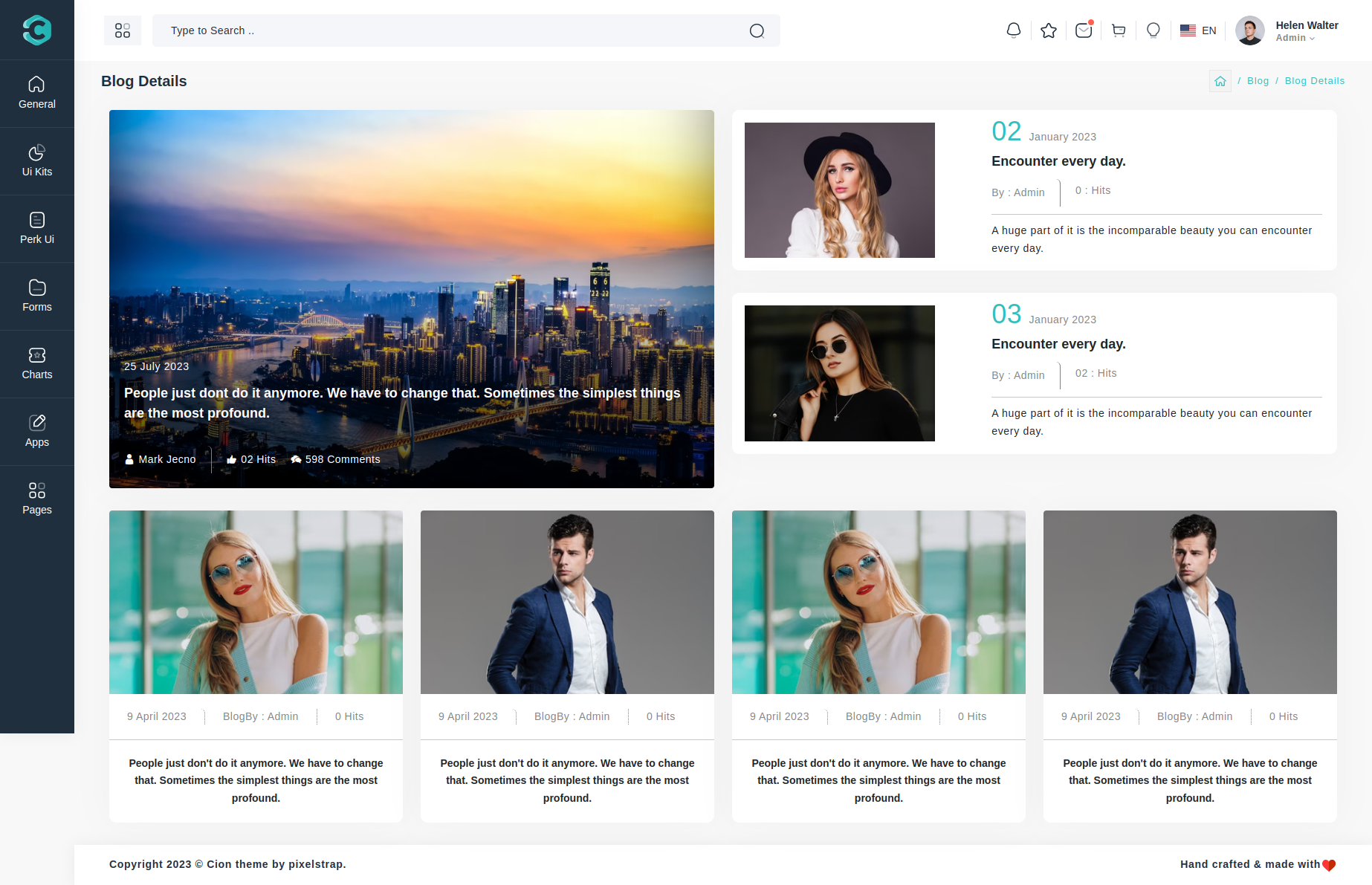
Task: Open the Charts sidebar menu
Action: (x=37, y=364)
